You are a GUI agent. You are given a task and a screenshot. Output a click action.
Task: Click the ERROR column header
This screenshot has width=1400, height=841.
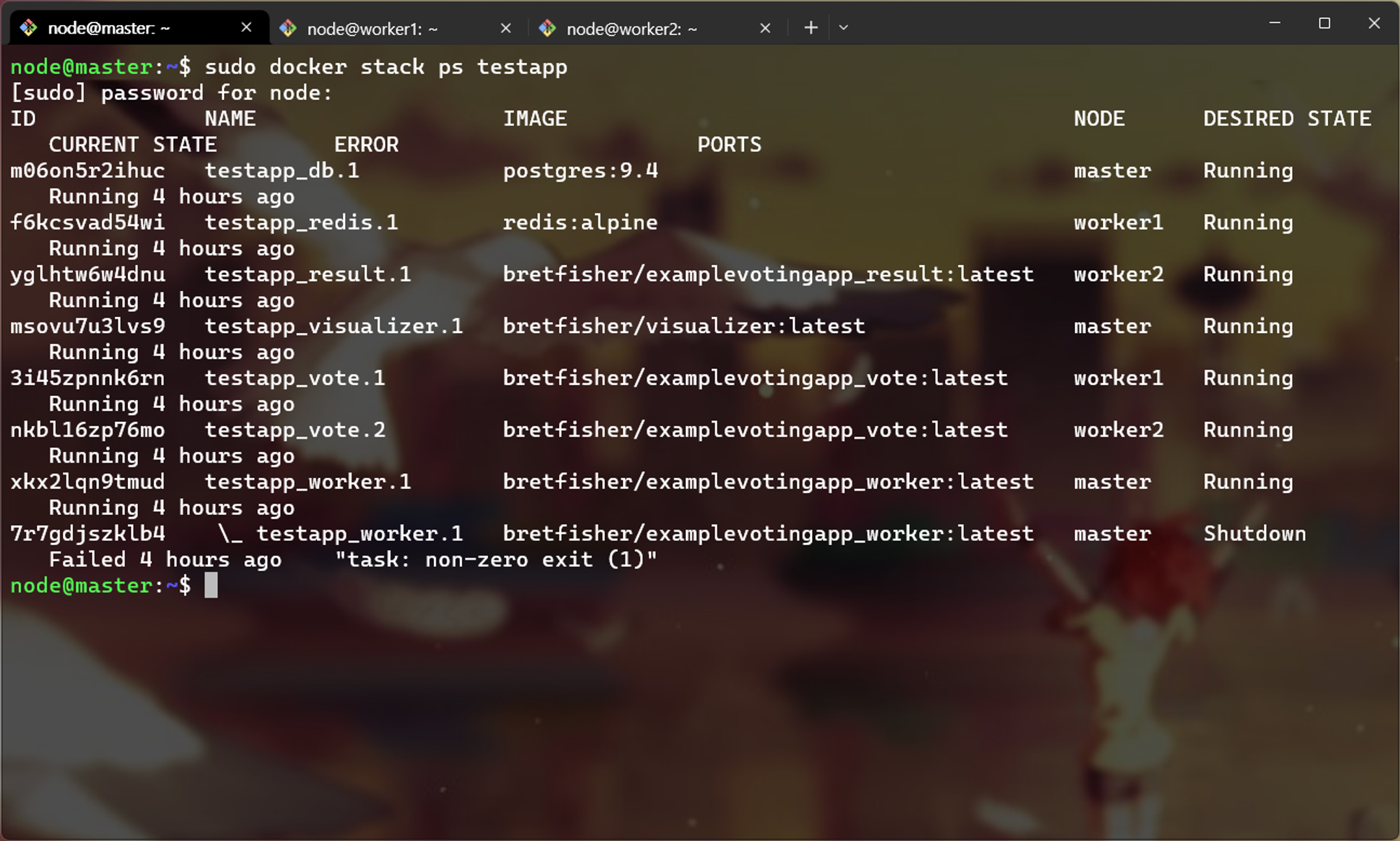click(366, 145)
